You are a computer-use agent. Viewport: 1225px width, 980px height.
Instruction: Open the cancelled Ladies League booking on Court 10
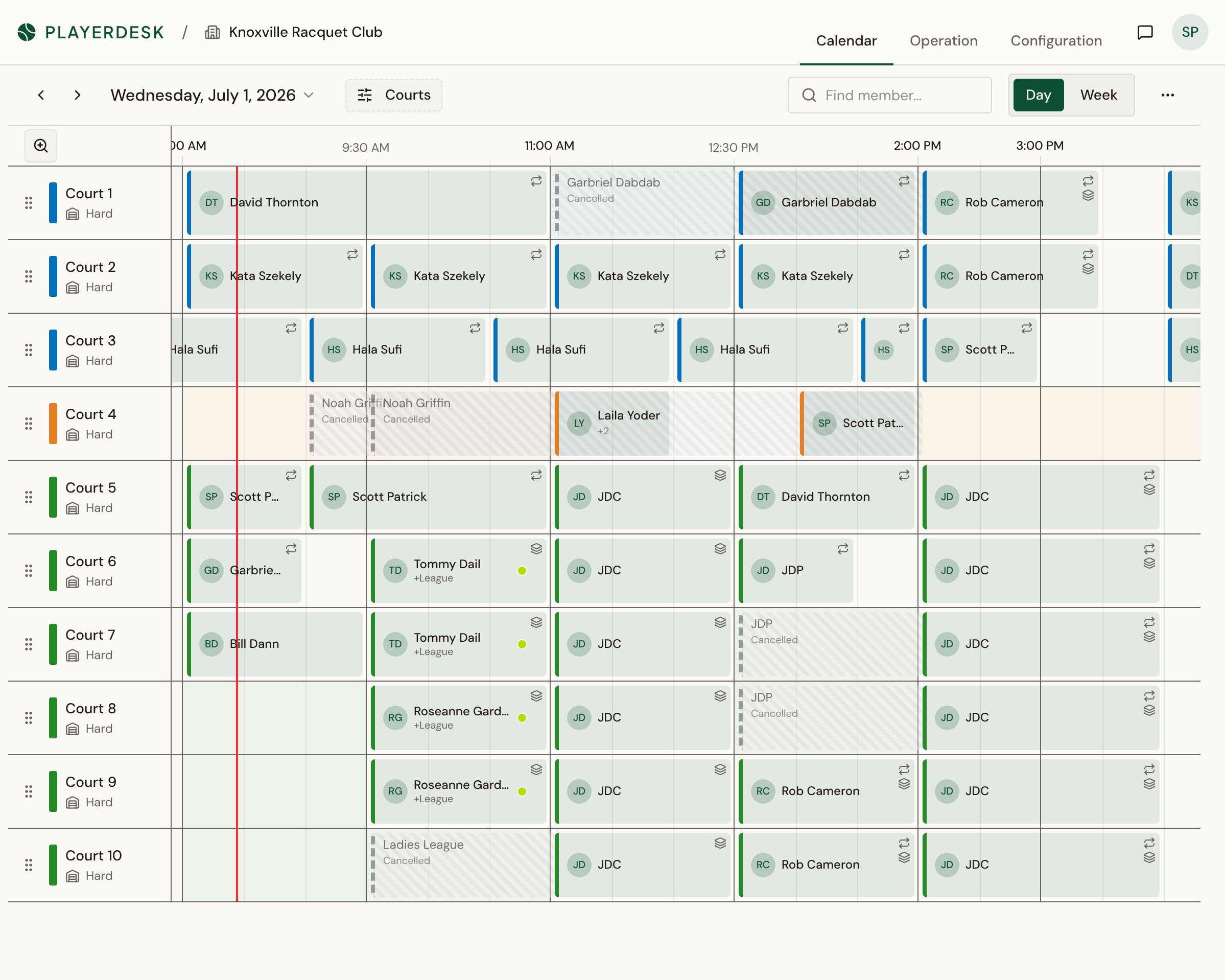tap(460, 865)
